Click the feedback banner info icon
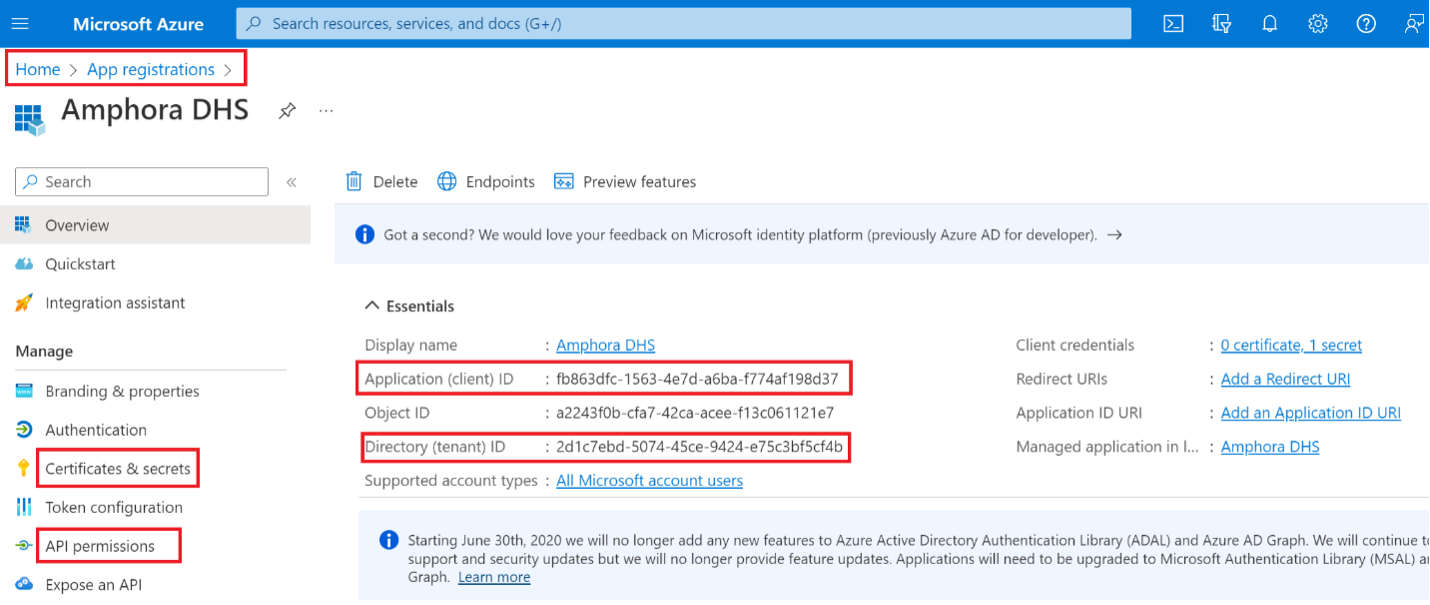Viewport: 1430px width, 605px height. (365, 235)
